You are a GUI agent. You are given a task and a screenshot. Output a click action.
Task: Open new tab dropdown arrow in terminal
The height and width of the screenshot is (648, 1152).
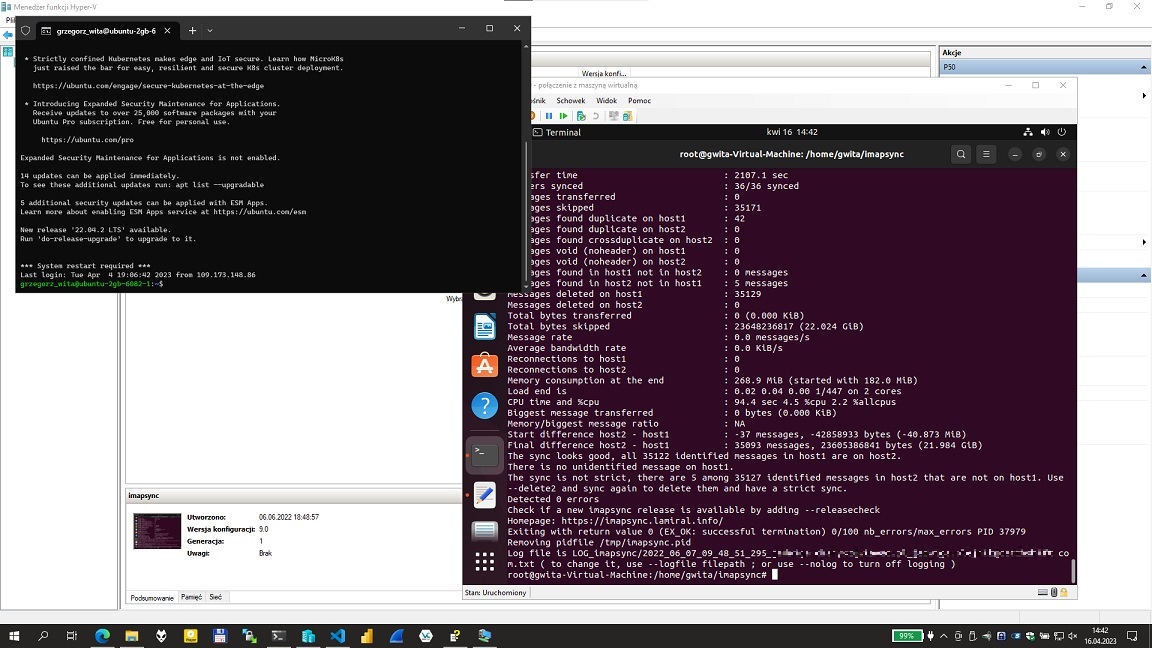coord(210,31)
